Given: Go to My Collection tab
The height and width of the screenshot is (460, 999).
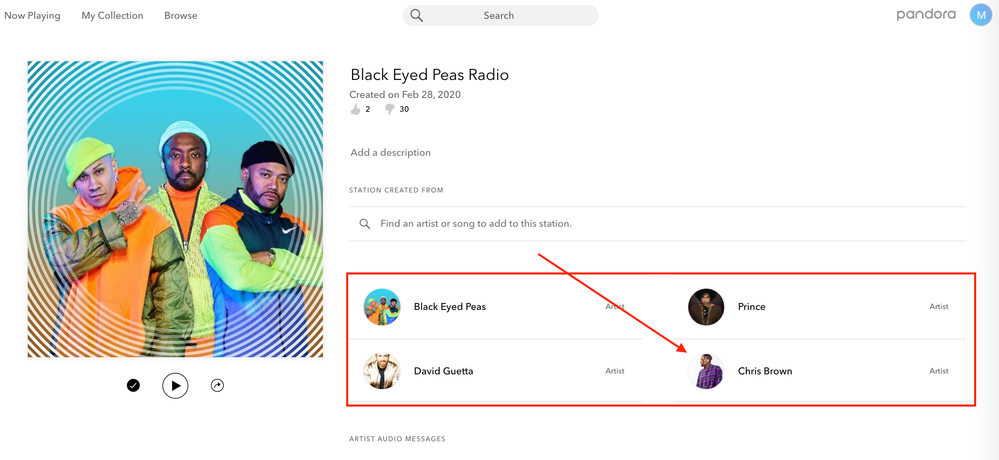Looking at the screenshot, I should coord(112,16).
